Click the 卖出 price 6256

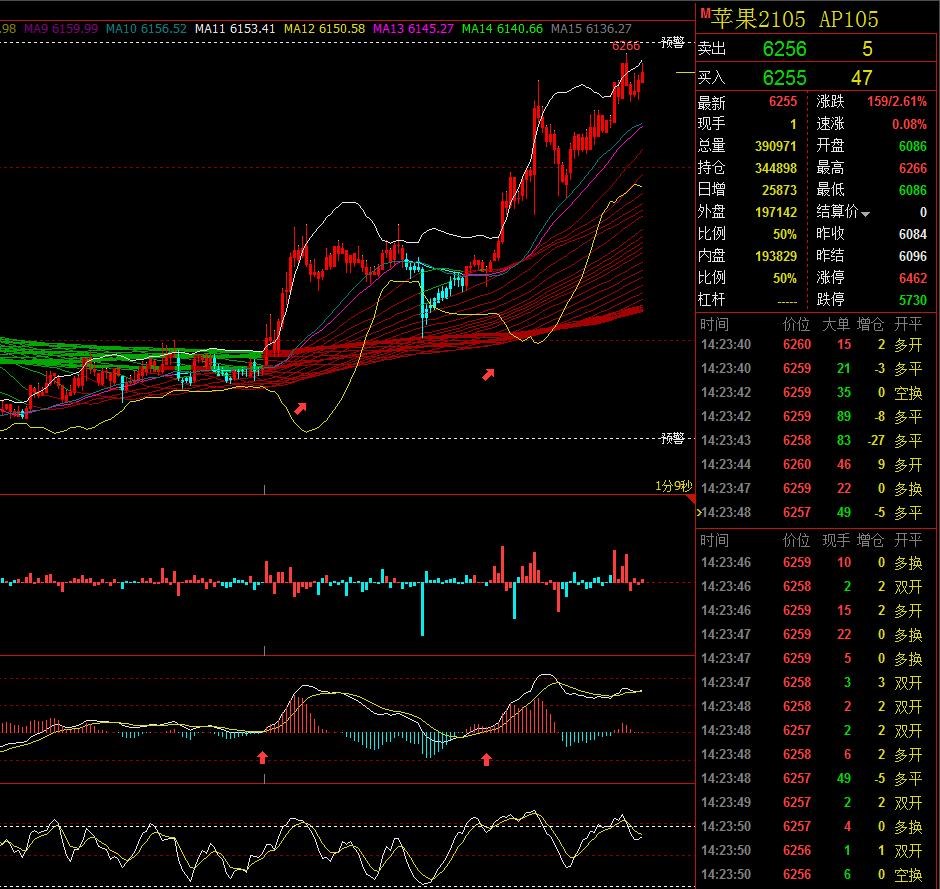tap(784, 49)
